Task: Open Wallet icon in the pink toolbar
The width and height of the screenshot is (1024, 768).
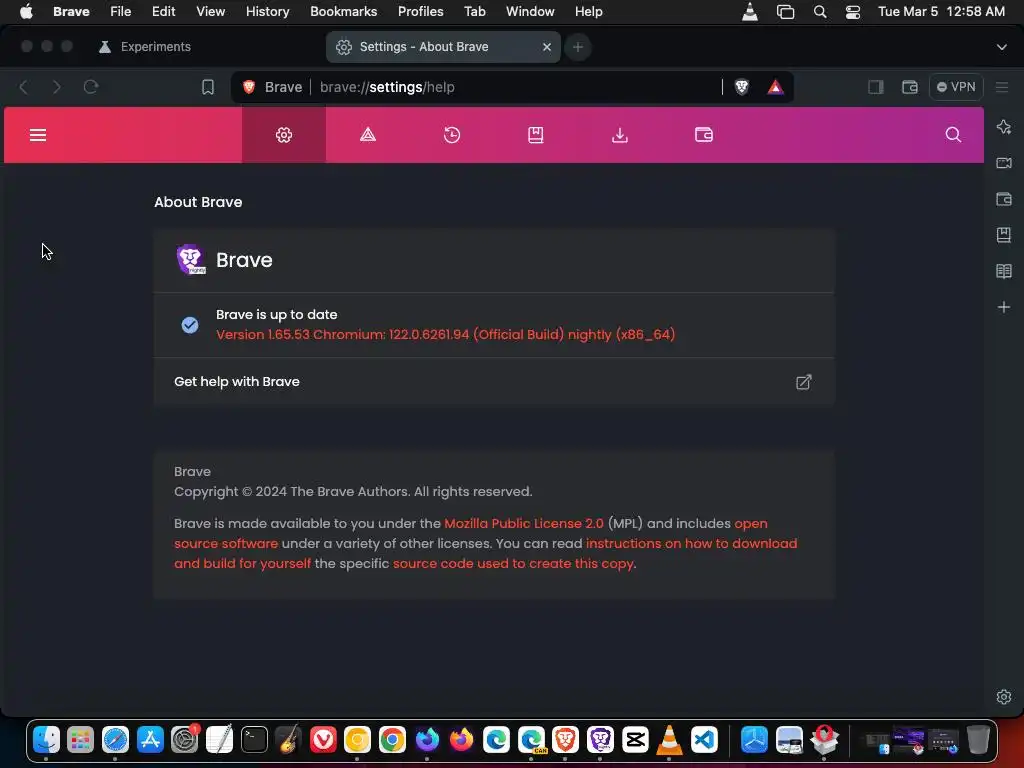Action: pos(703,135)
